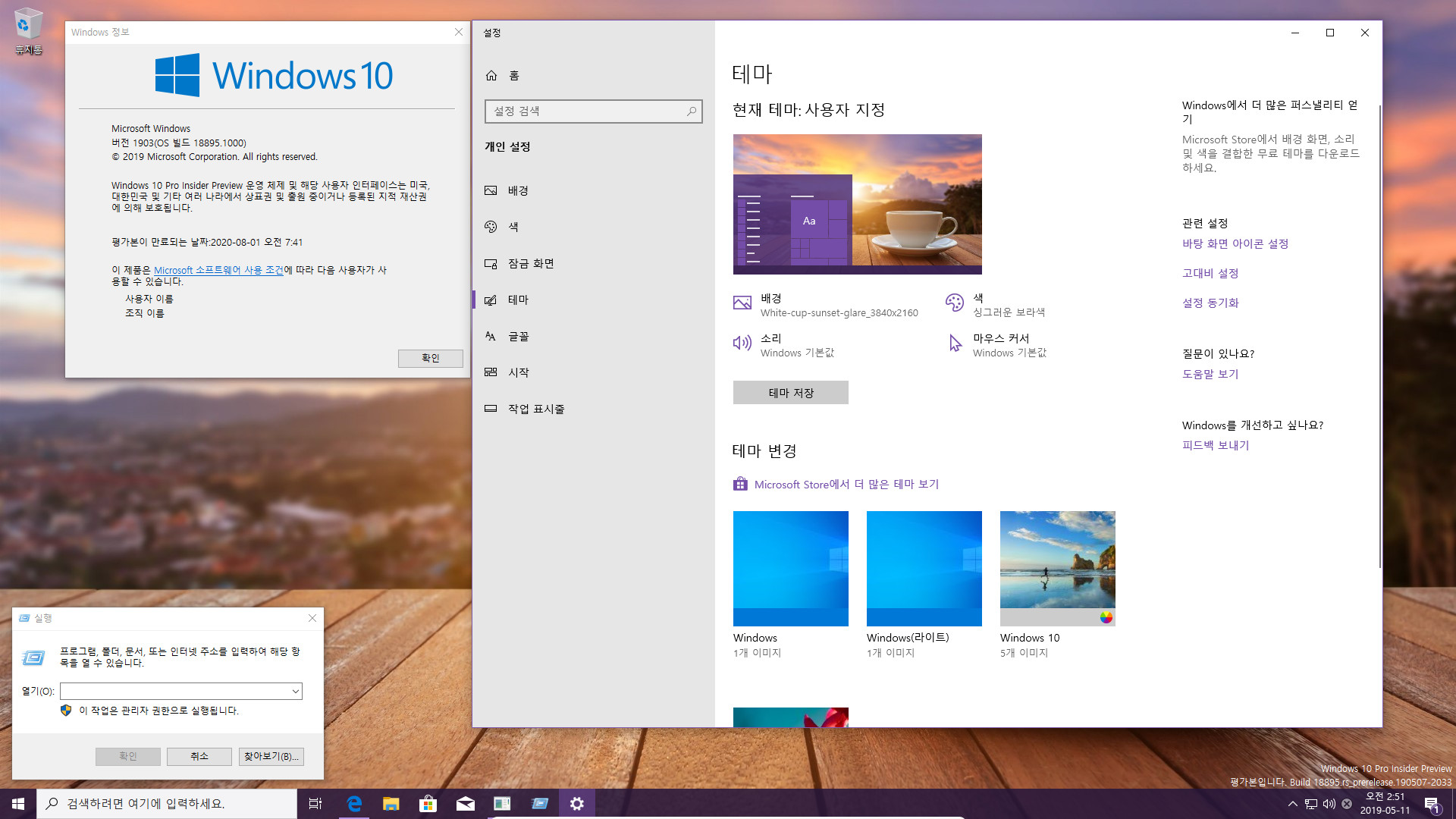Close the Windows info dialog
1456x819 pixels.
tap(458, 32)
